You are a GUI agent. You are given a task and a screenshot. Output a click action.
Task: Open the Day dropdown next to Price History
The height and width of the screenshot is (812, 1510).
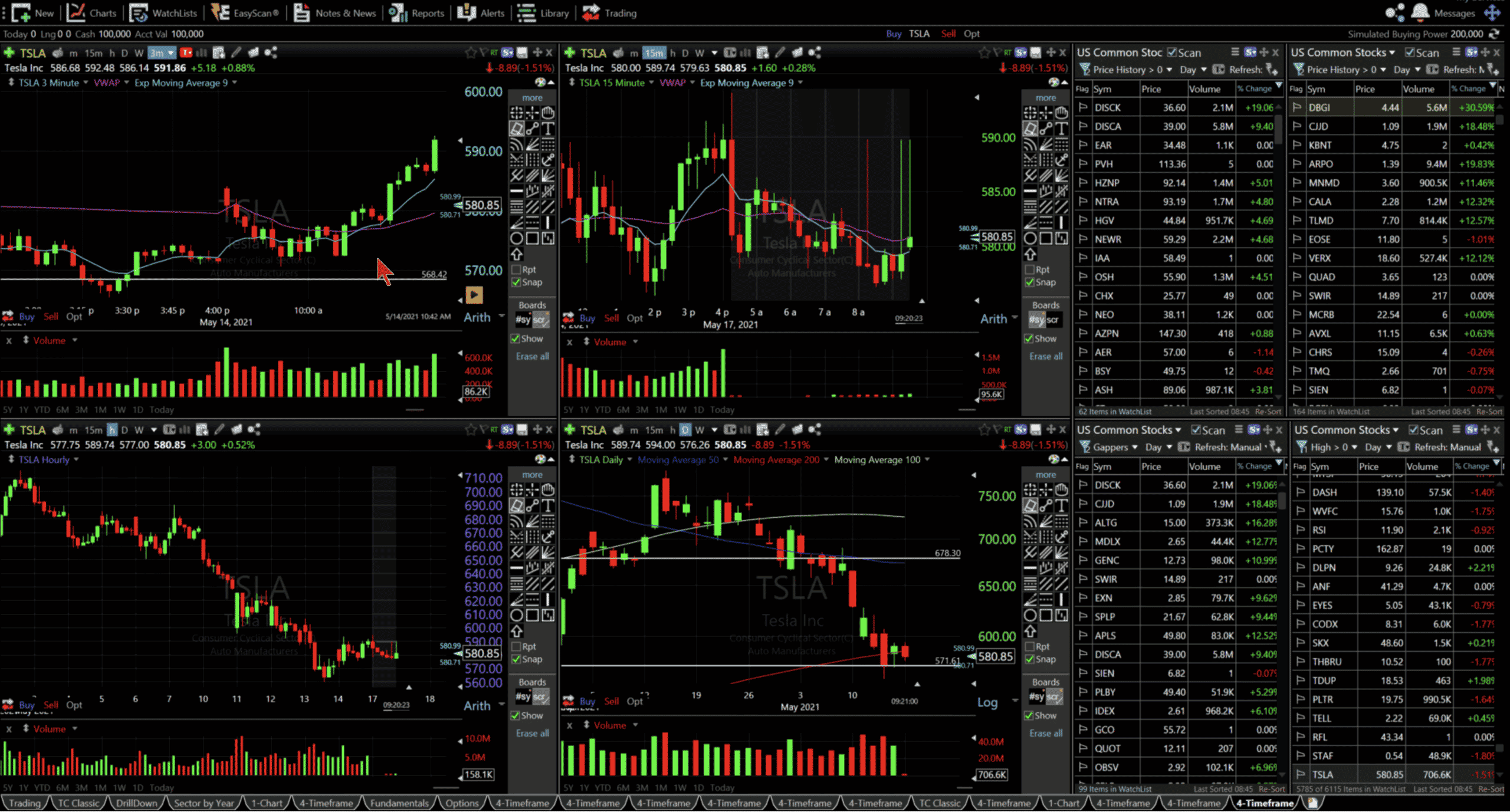point(1193,69)
